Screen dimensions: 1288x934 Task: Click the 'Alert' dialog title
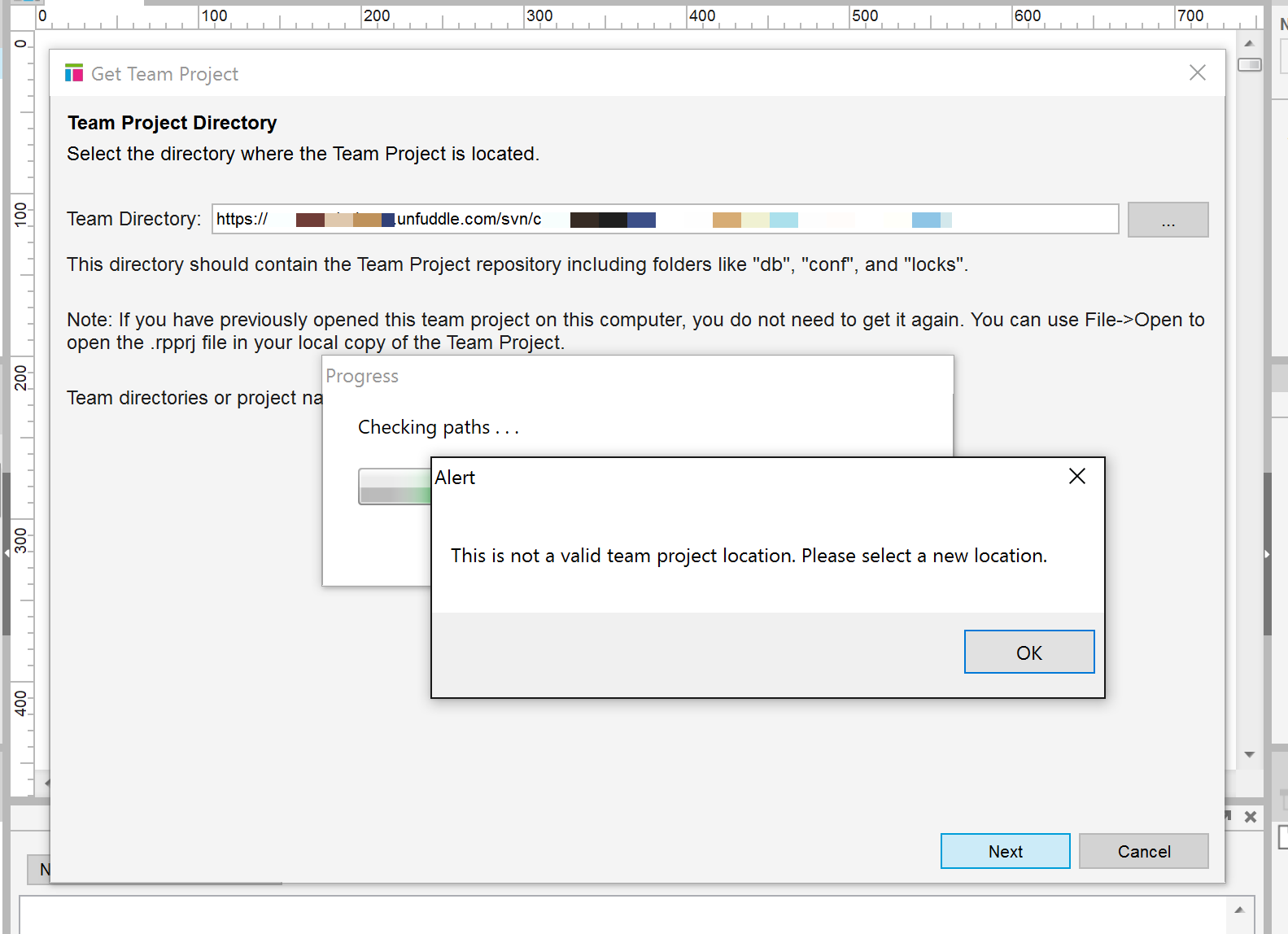(x=455, y=478)
